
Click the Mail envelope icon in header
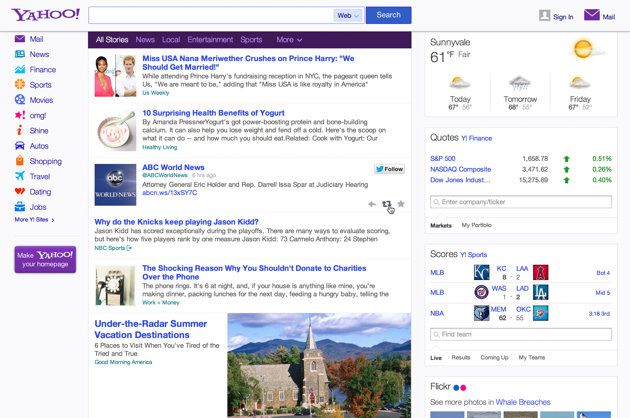click(x=592, y=15)
